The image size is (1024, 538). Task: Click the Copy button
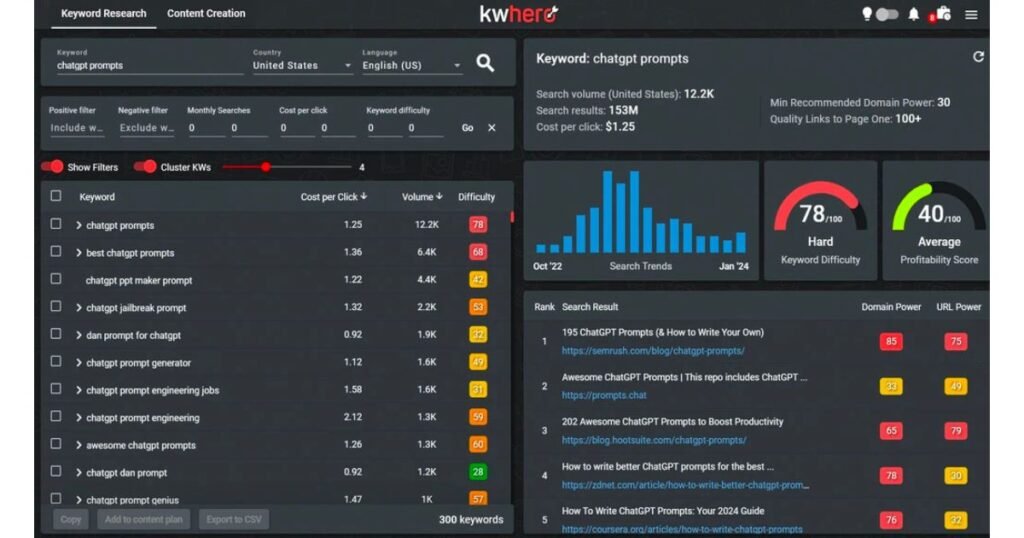pos(71,519)
